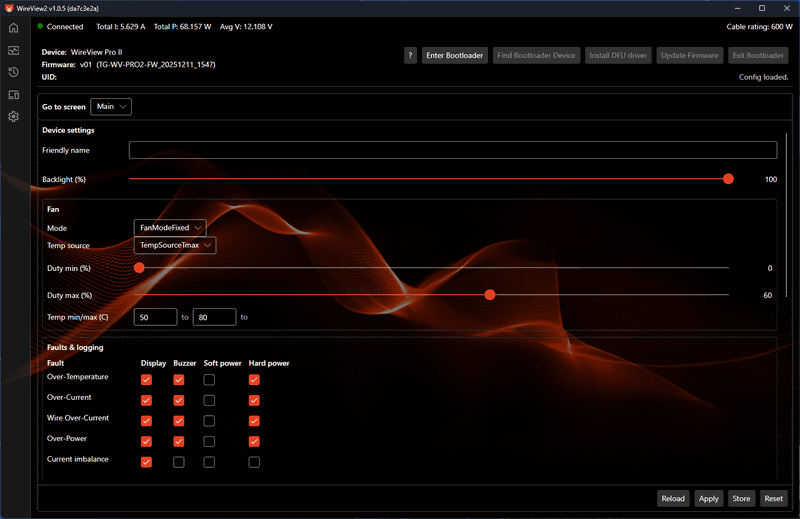
Task: Minimize the WireView2 window
Action: [x=738, y=8]
